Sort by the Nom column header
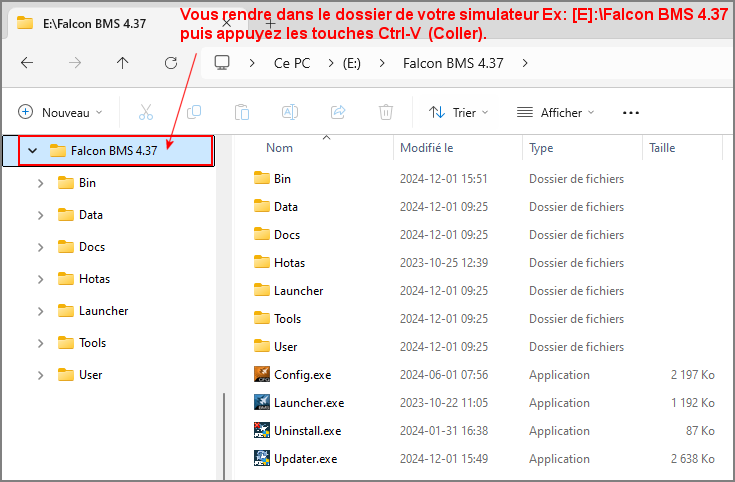The image size is (735, 482). click(279, 148)
